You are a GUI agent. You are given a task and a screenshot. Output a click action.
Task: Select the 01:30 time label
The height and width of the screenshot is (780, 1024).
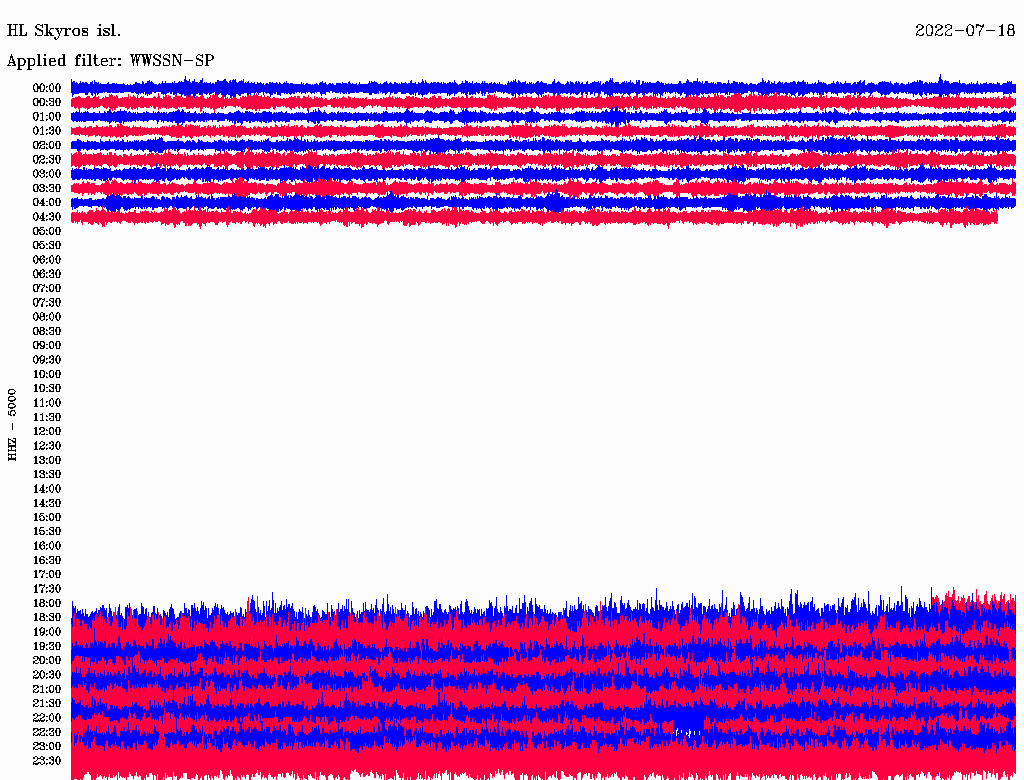[x=47, y=131]
